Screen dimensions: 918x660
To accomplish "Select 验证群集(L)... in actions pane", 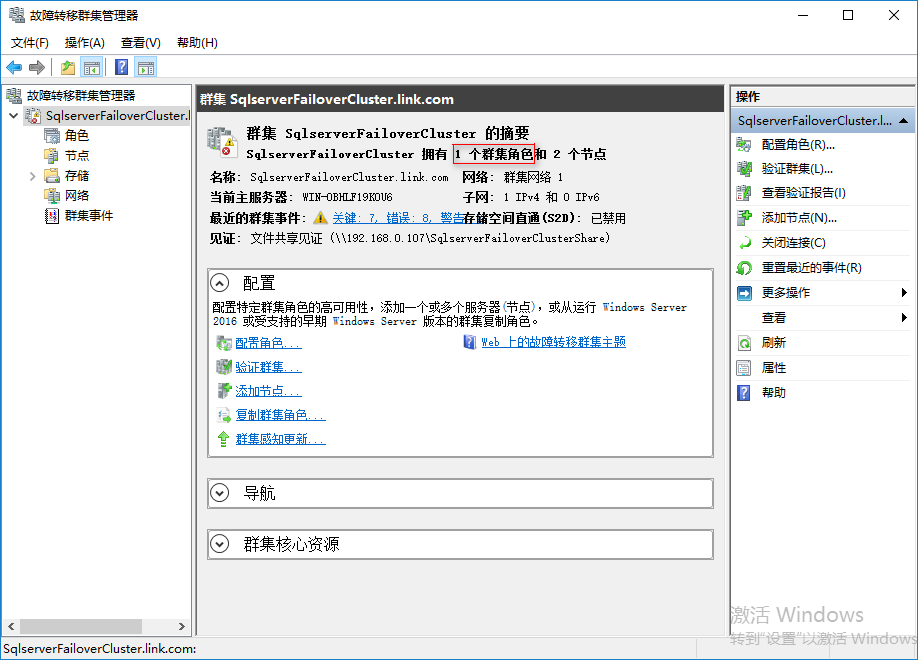I will (797, 169).
